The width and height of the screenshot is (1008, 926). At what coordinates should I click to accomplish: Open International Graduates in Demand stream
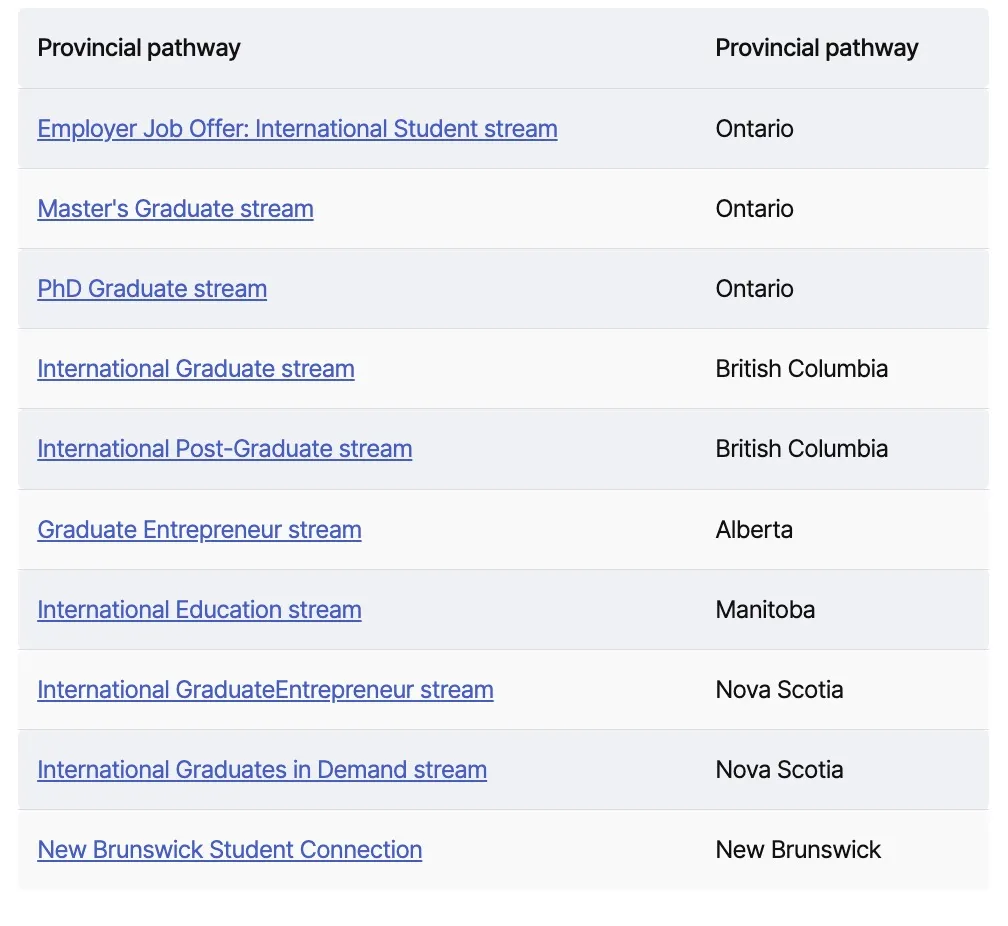(262, 770)
